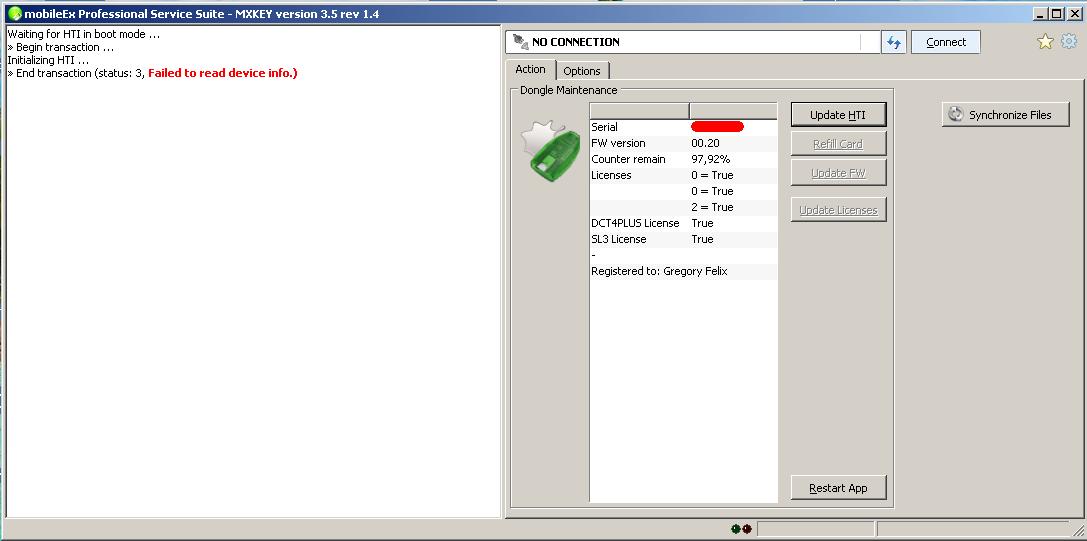Maximize the mobileEx window

click(1056, 14)
